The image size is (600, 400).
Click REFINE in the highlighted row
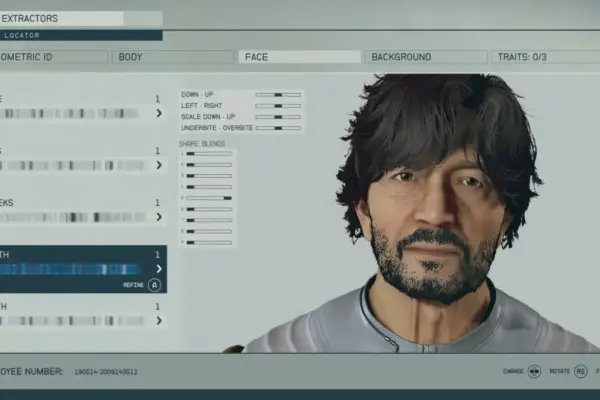(133, 285)
